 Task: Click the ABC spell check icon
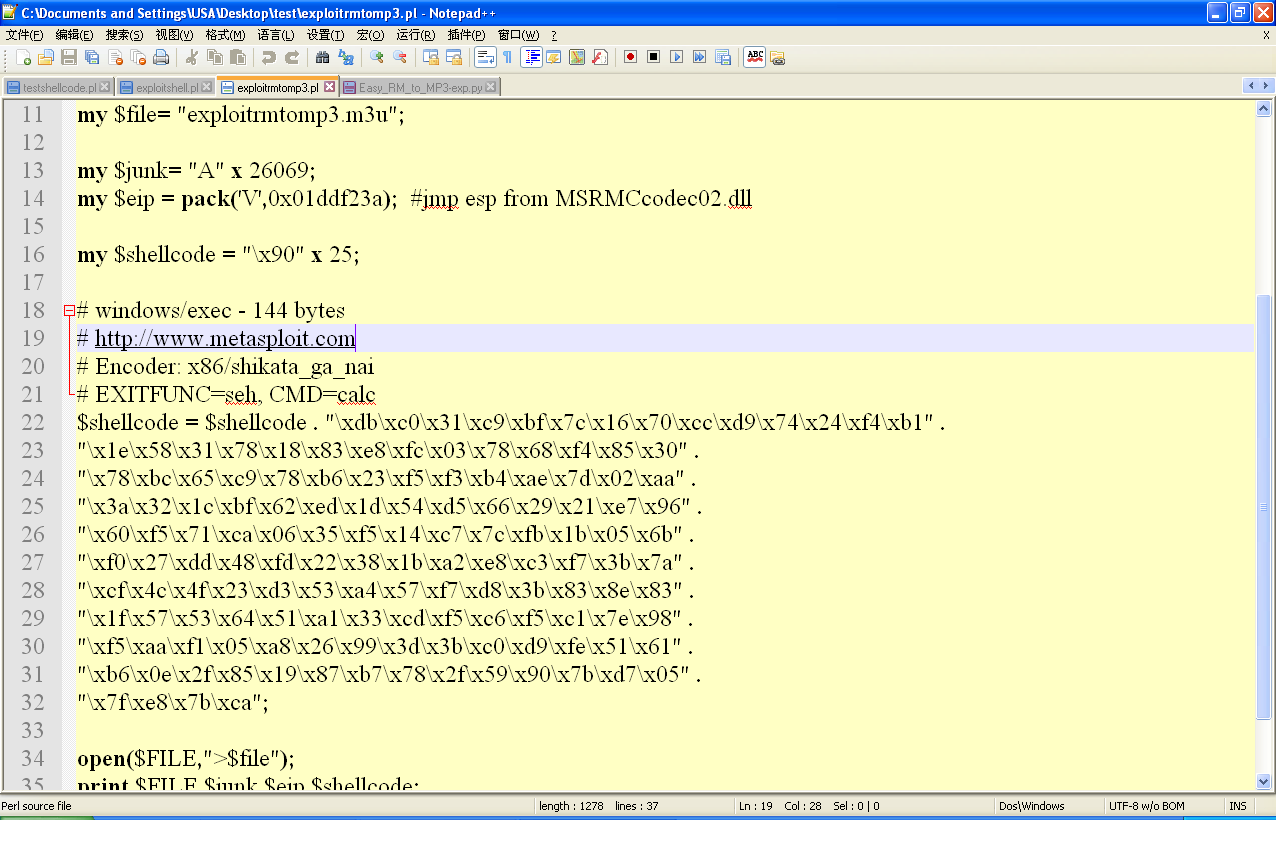click(x=755, y=57)
